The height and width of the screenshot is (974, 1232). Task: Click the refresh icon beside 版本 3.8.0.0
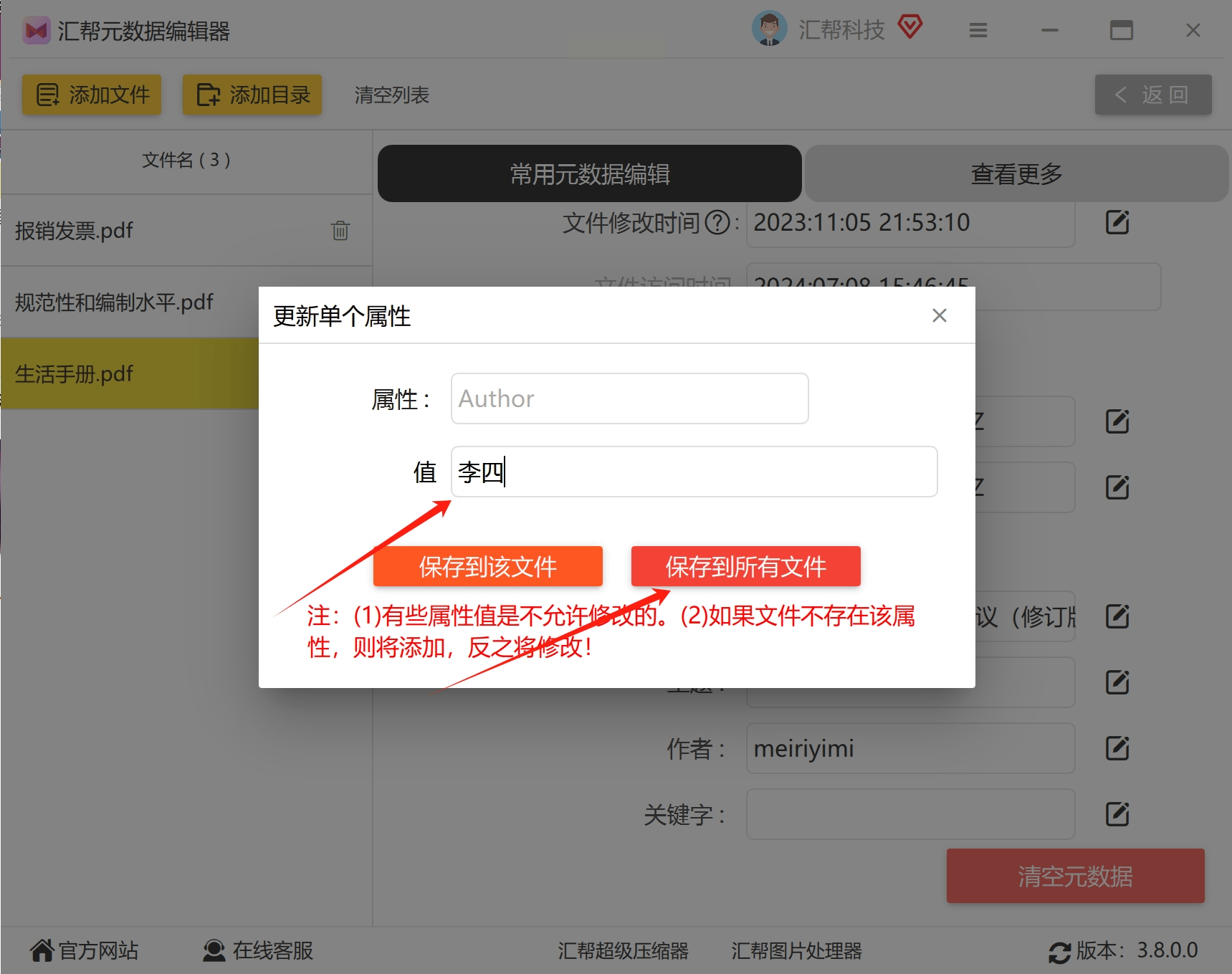[x=1059, y=952]
